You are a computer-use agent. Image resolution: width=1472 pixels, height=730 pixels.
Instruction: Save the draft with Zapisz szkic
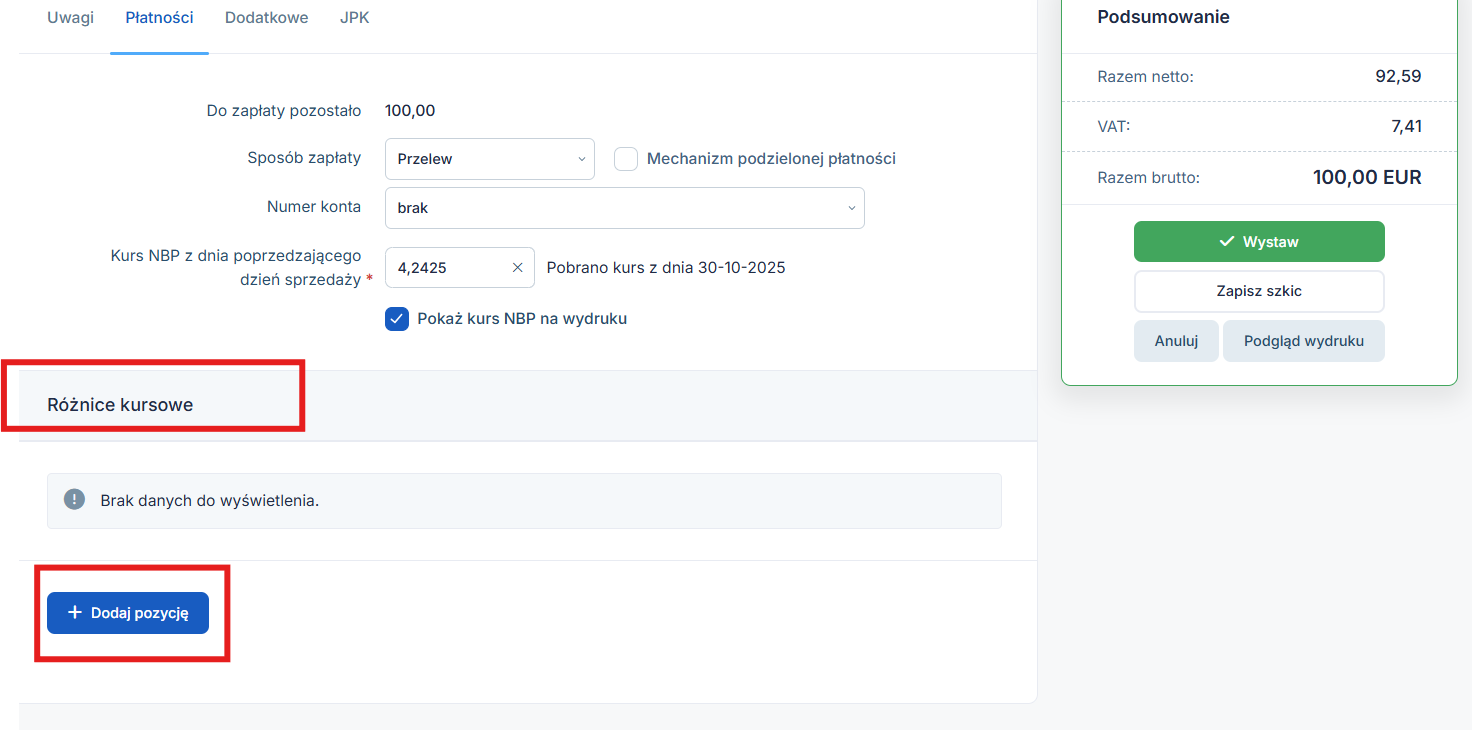[1258, 291]
